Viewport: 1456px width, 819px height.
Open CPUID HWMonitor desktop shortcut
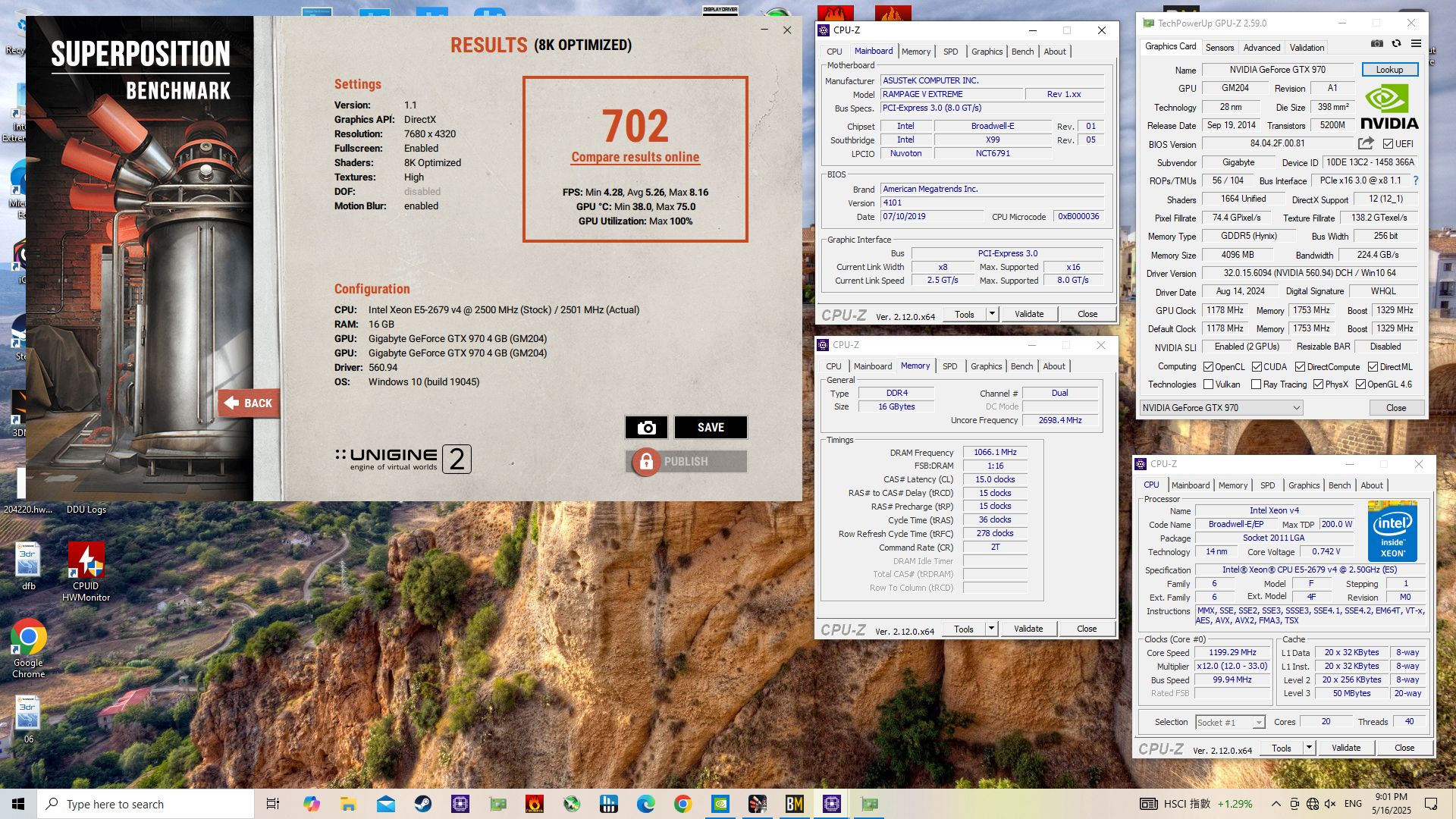86,572
